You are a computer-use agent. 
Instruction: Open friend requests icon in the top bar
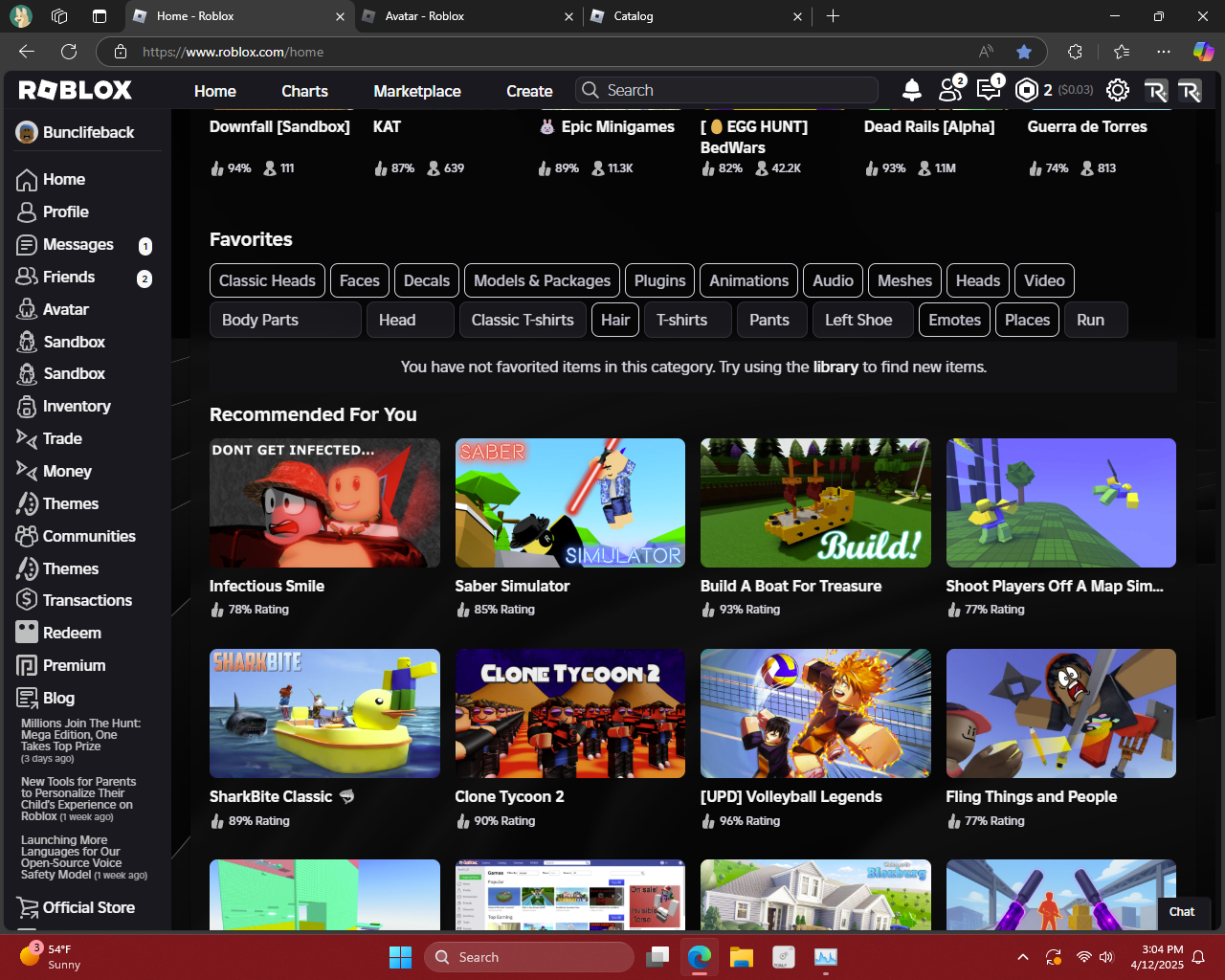pos(950,90)
